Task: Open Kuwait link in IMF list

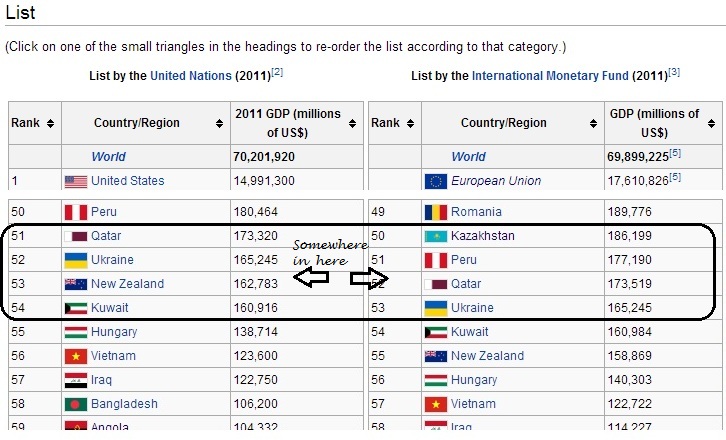Action: click(x=469, y=332)
